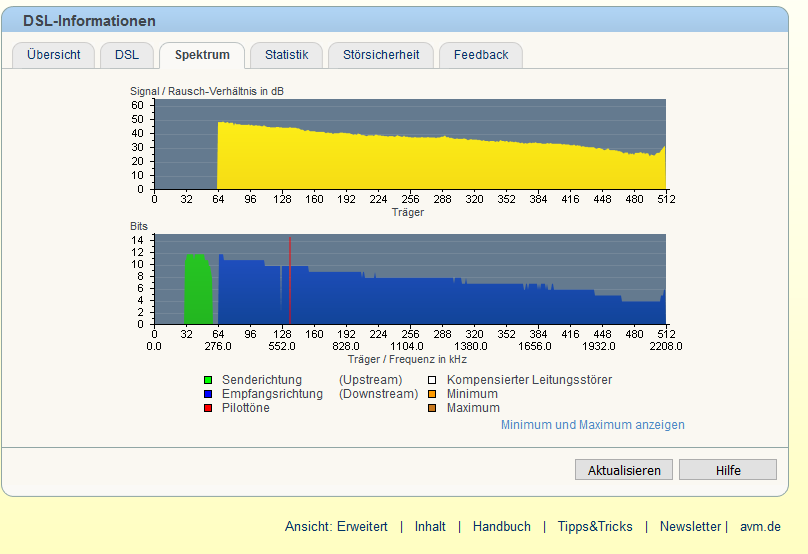This screenshot has height=554, width=808.
Task: Open the Tipps&Tricks footer link
Action: (x=595, y=527)
